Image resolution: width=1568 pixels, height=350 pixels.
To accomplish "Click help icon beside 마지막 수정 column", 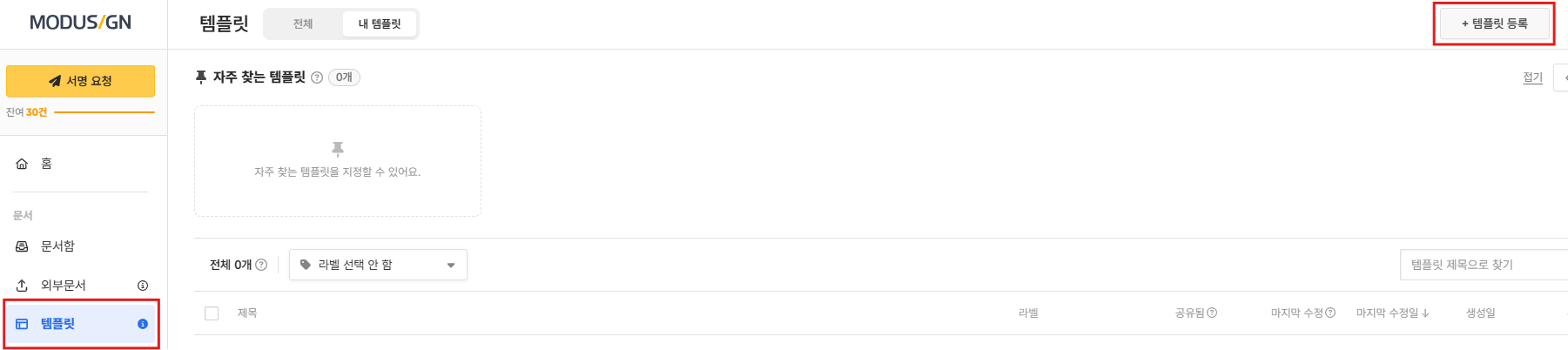I will pyautogui.click(x=1330, y=313).
